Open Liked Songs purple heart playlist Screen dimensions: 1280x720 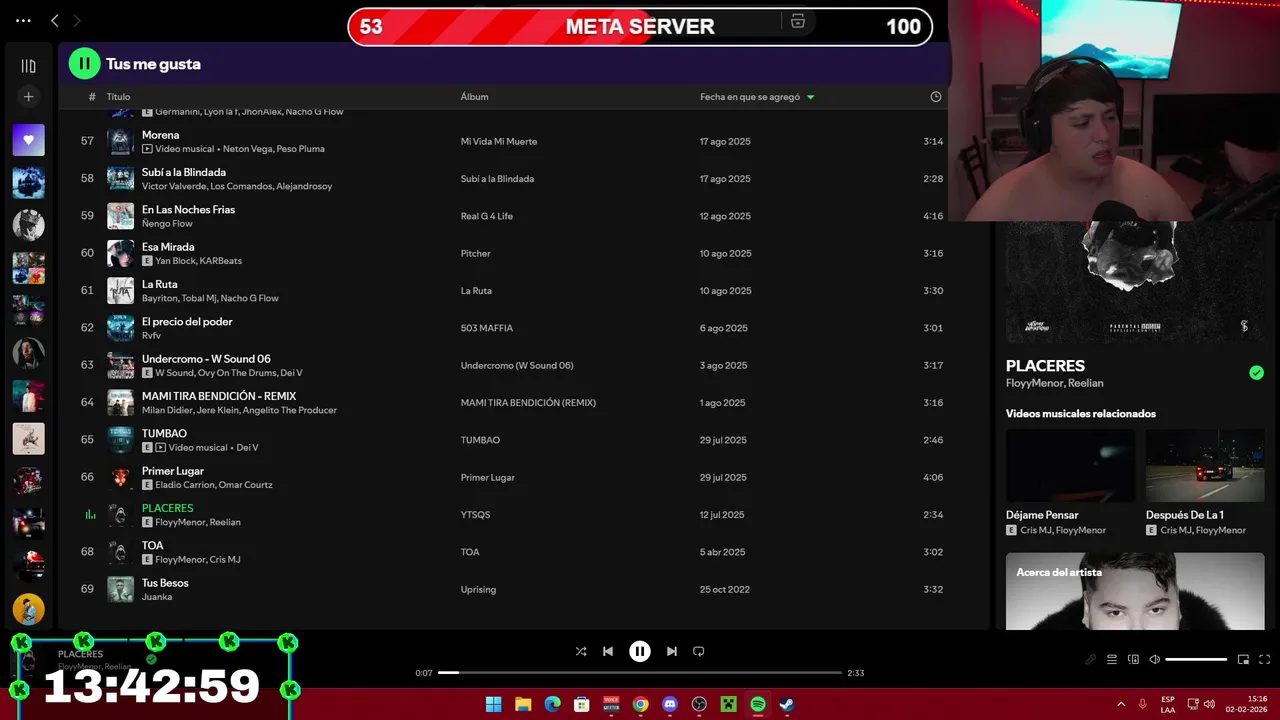28,140
